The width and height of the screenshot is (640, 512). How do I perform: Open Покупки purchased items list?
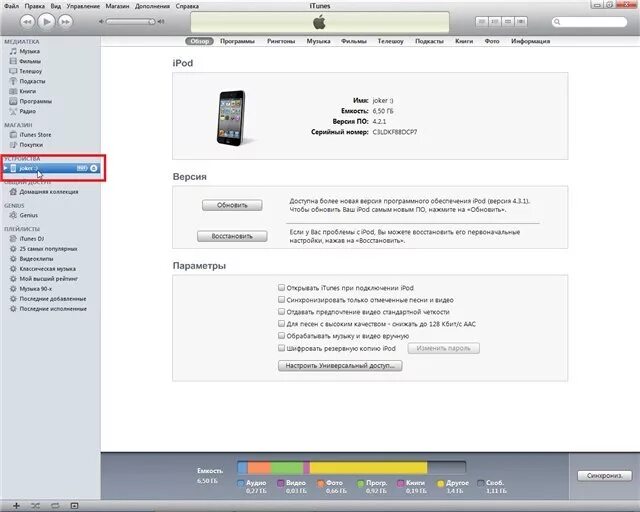pos(31,145)
